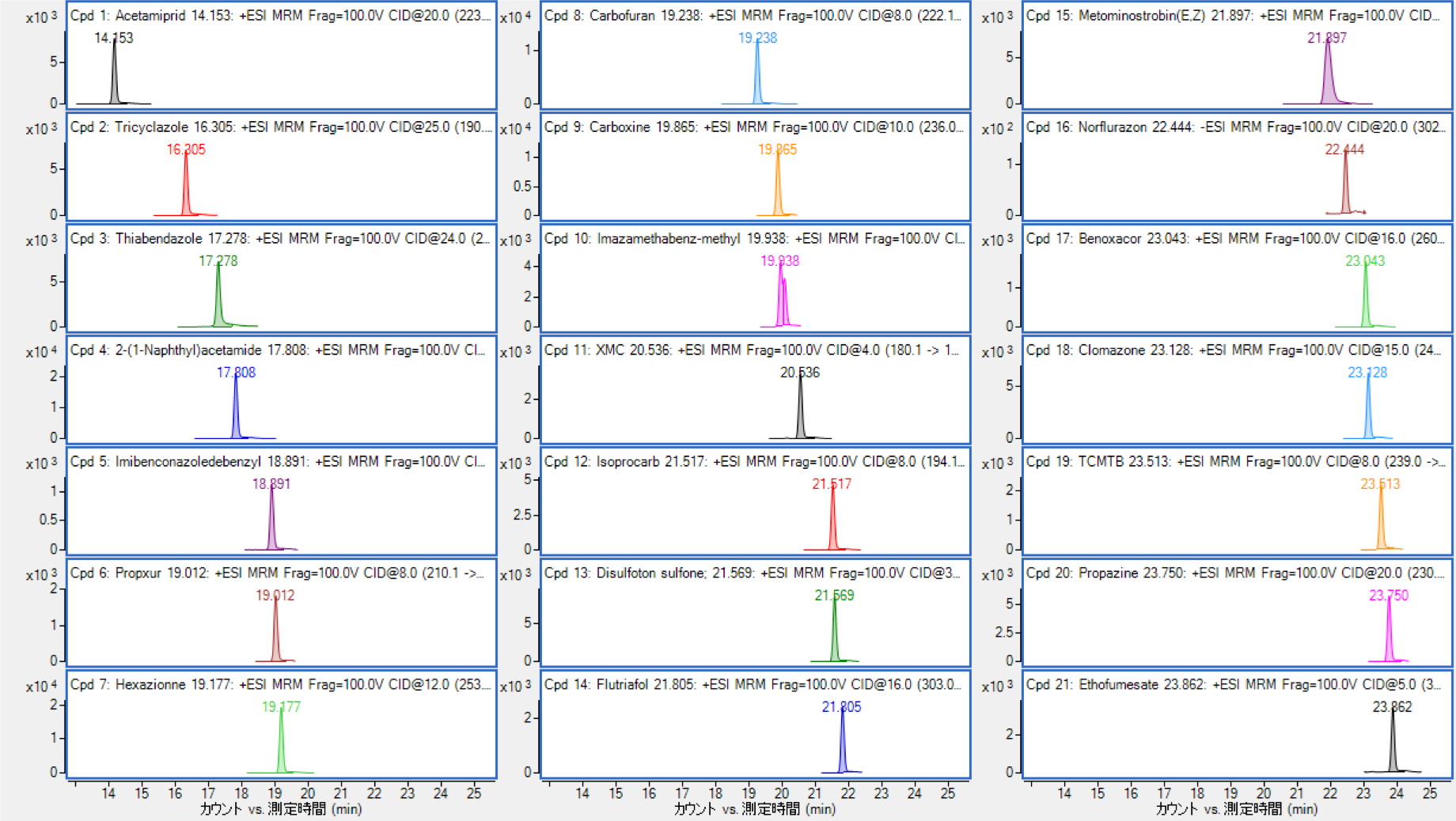
Task: Click the Cpd 17 Benoxacor title text
Action: (1236, 239)
